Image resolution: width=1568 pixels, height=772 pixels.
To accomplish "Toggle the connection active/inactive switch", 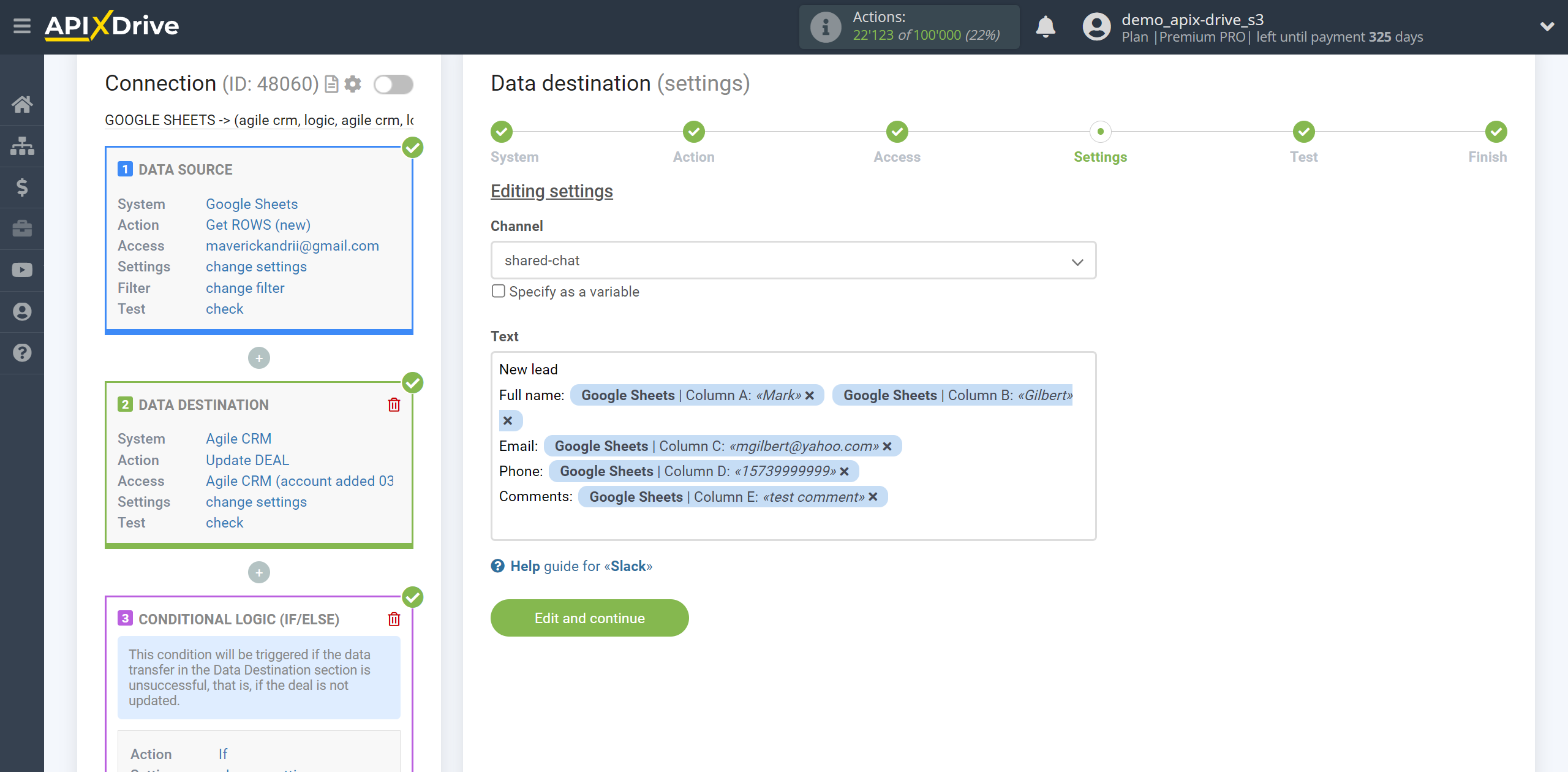I will click(x=393, y=85).
